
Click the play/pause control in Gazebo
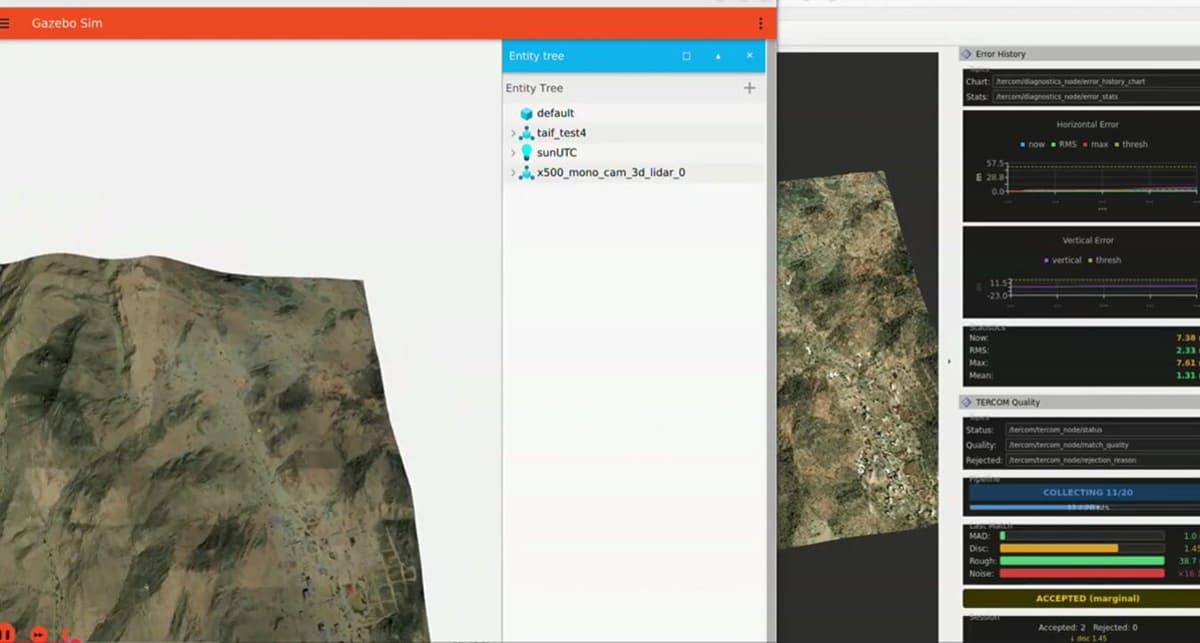pyautogui.click(x=5, y=633)
